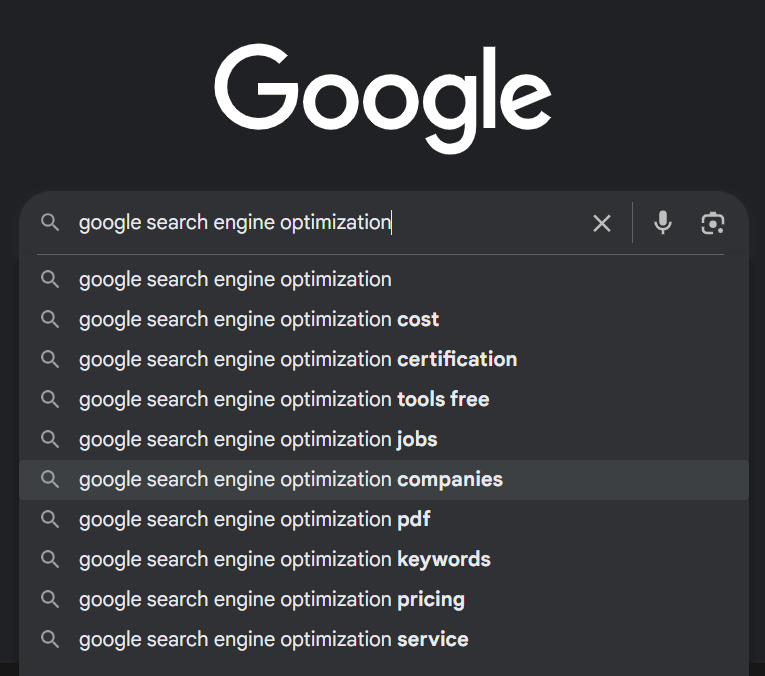Click magnifier icon beside 'pdf' suggestion
This screenshot has width=765, height=676.
(50, 519)
